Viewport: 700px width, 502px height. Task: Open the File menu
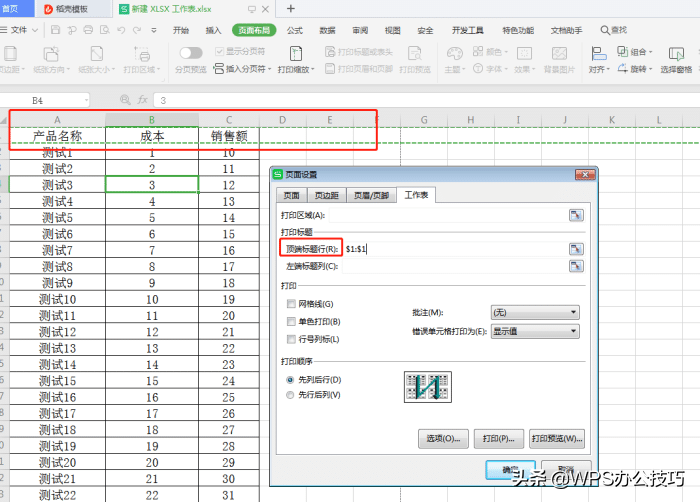click(x=19, y=30)
